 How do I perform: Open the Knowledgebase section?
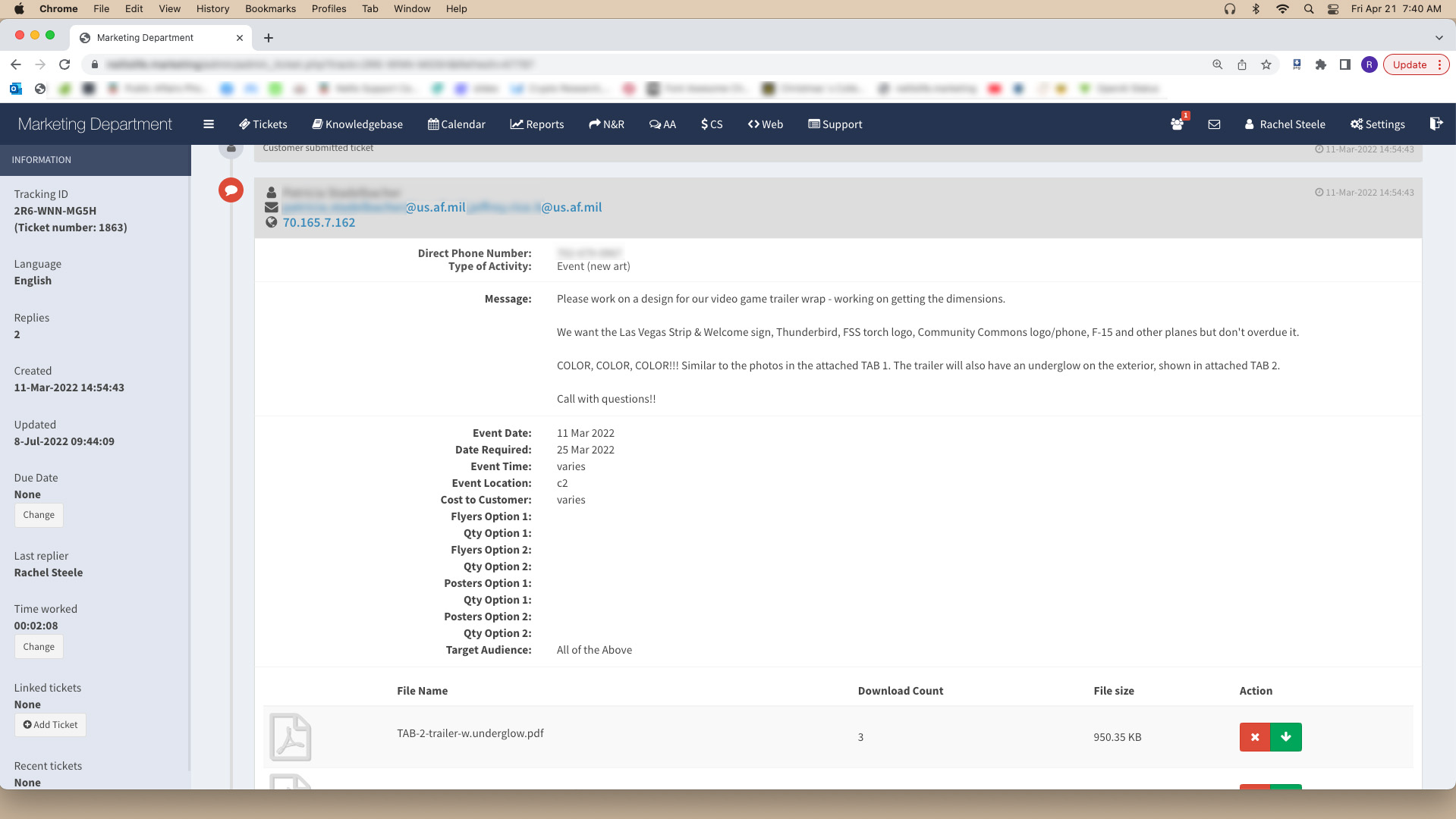[x=357, y=124]
